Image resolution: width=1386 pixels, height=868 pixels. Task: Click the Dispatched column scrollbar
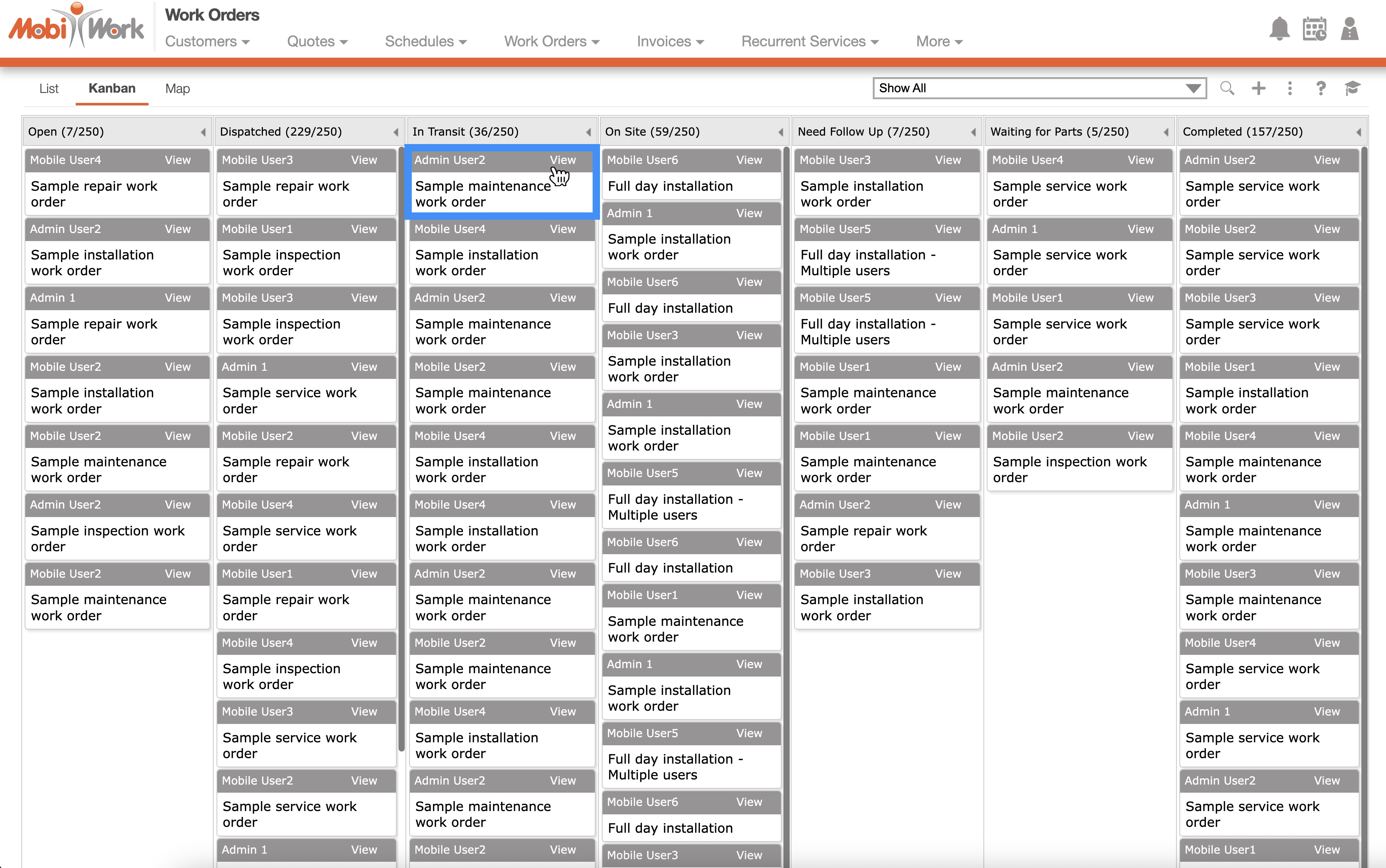coord(401,448)
